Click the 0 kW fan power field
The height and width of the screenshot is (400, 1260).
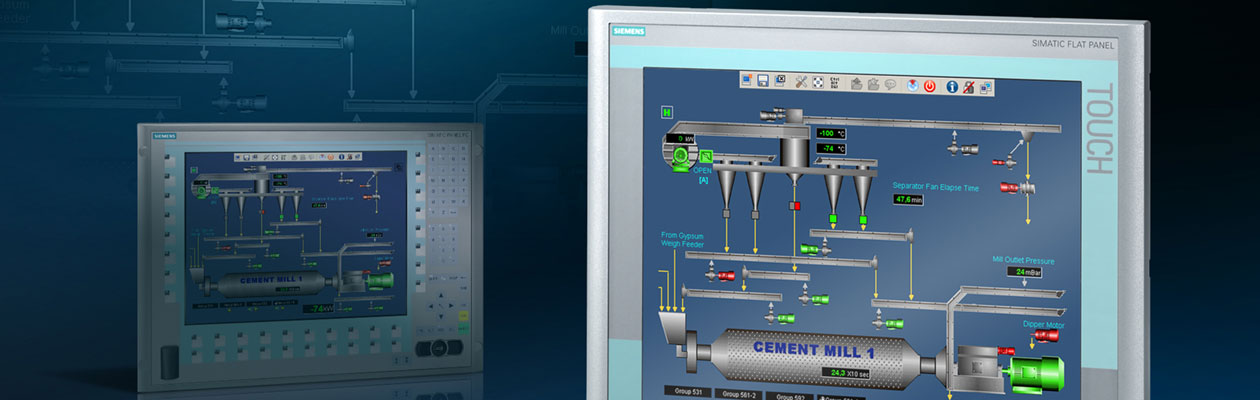tap(680, 138)
